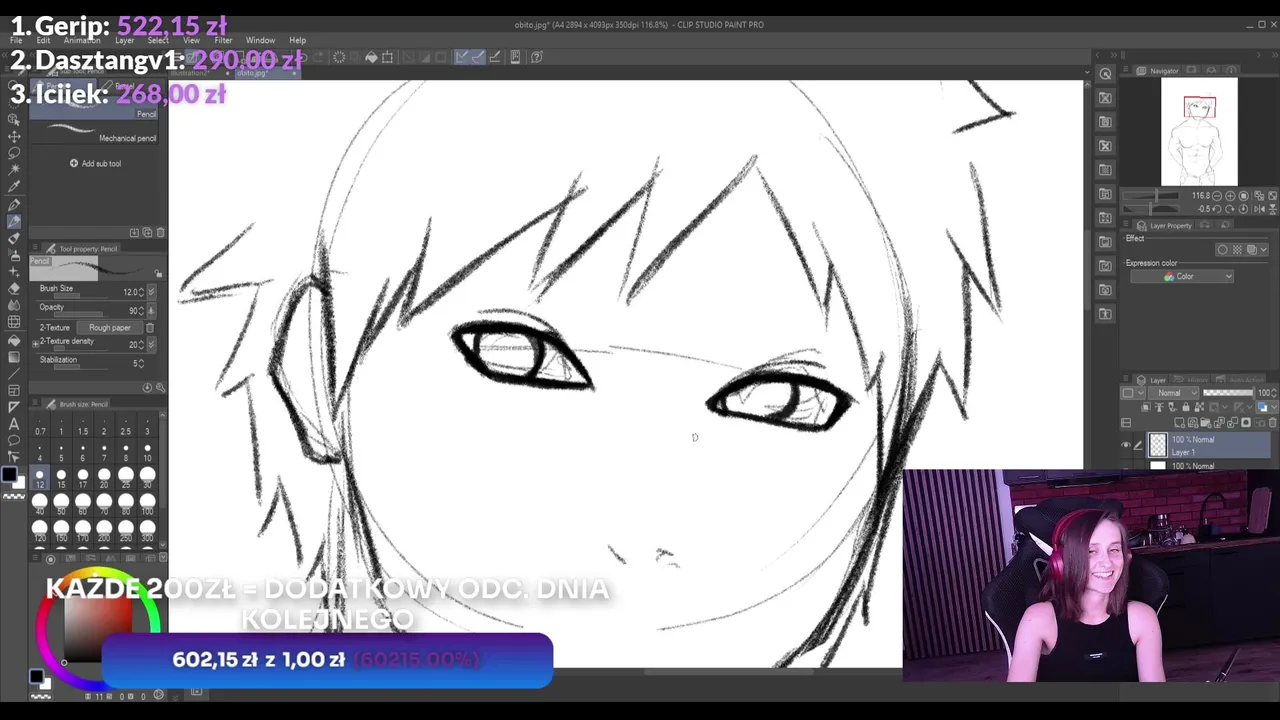Open the Quick Access palette icon
1280x720 pixels.
(1105, 73)
